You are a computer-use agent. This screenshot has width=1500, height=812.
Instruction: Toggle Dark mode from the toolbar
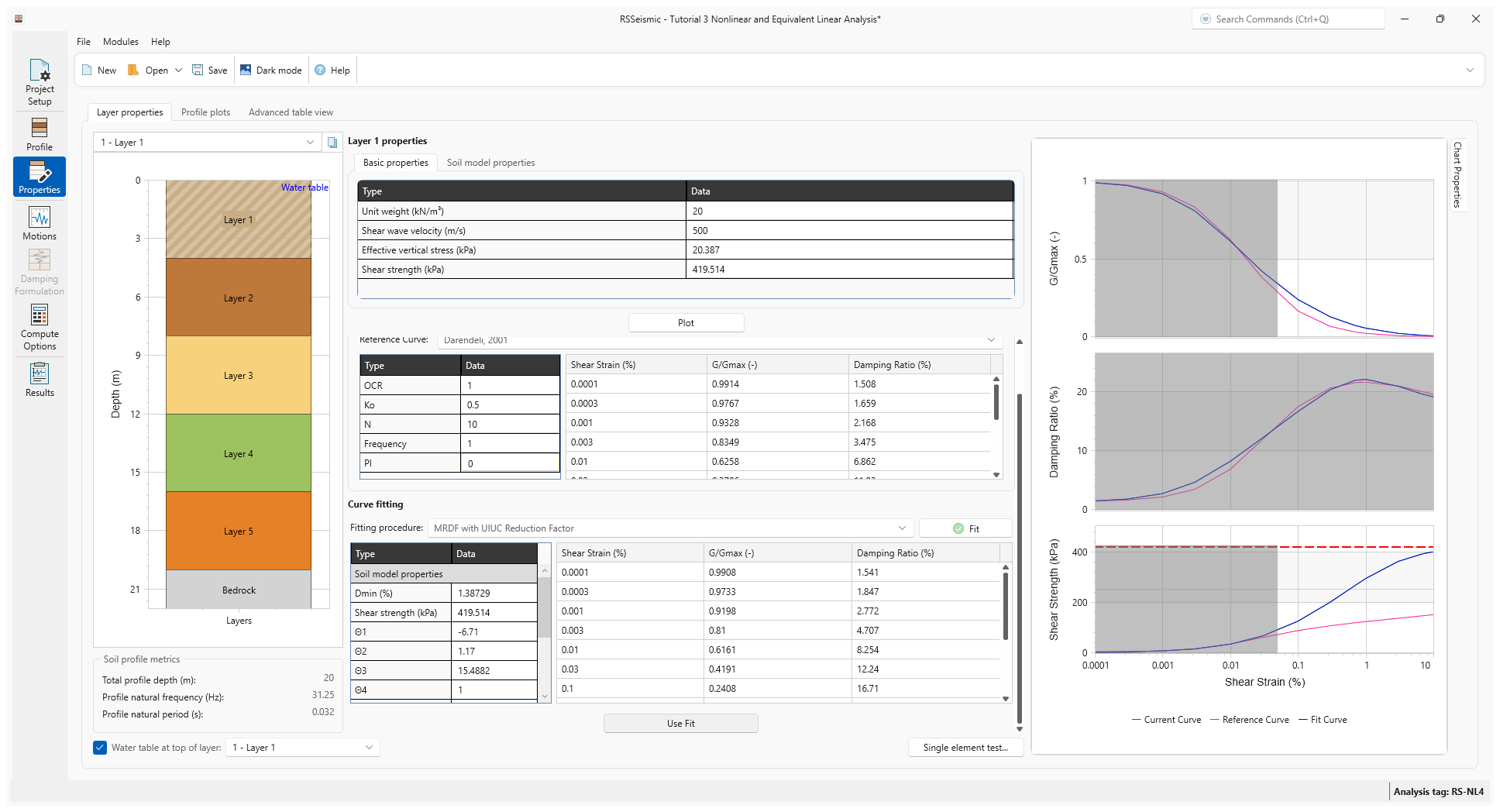270,71
